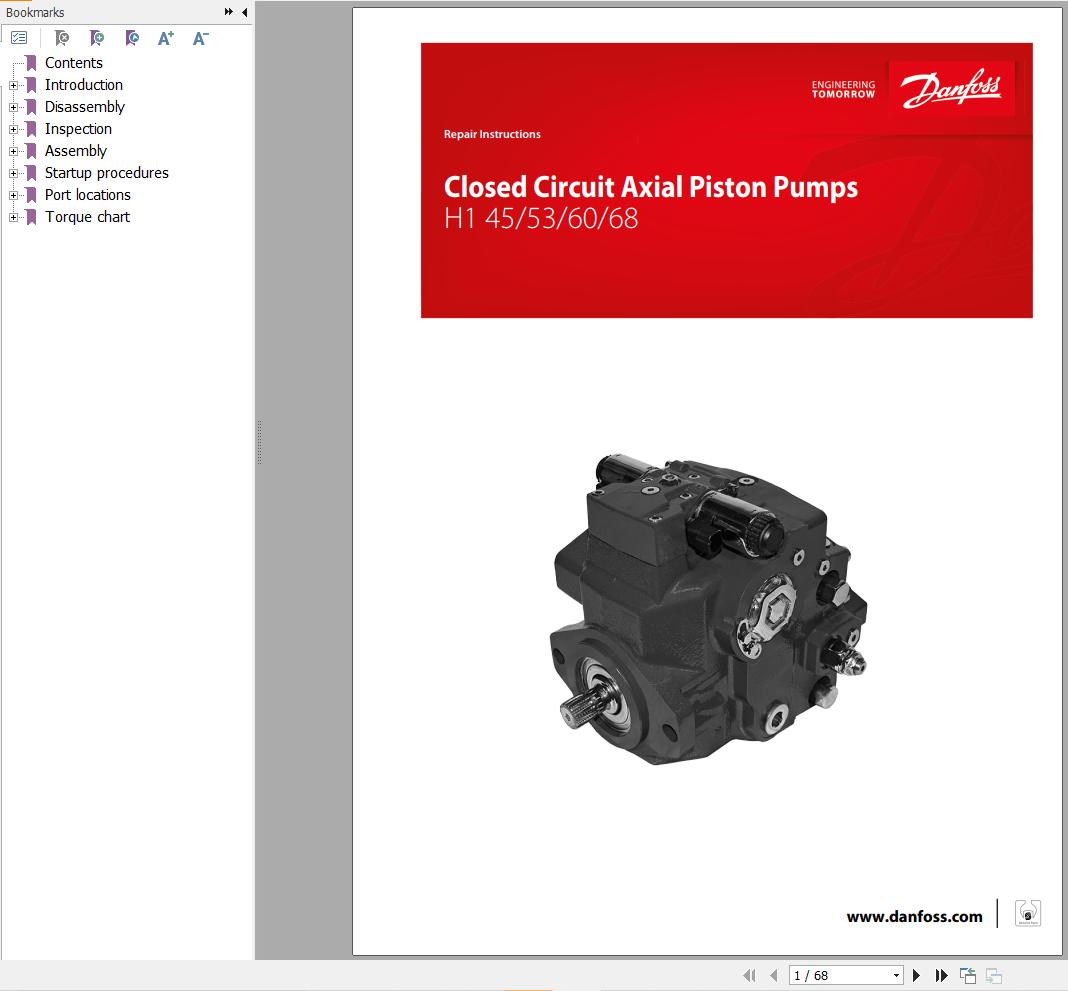Select the Contents bookmark
The height and width of the screenshot is (991, 1068).
point(74,62)
